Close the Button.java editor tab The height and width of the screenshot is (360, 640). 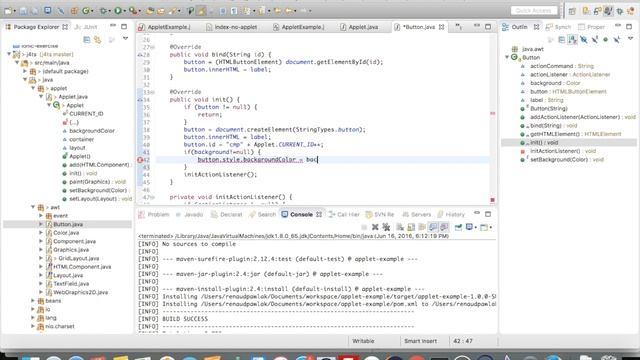[442, 27]
